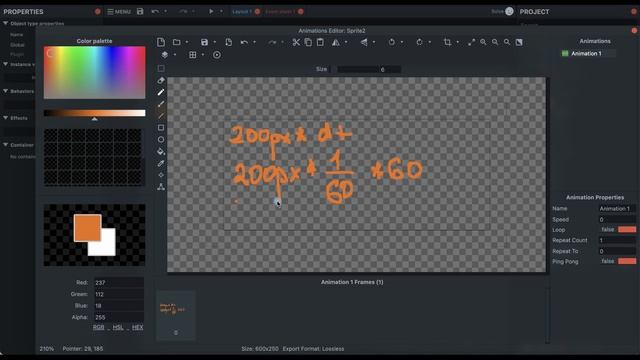Click the animation Name field
The image size is (640, 360).
coord(617,209)
